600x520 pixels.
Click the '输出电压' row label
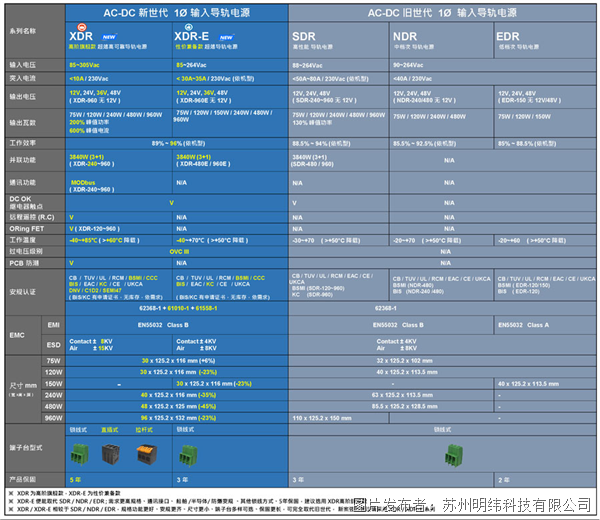23,96
